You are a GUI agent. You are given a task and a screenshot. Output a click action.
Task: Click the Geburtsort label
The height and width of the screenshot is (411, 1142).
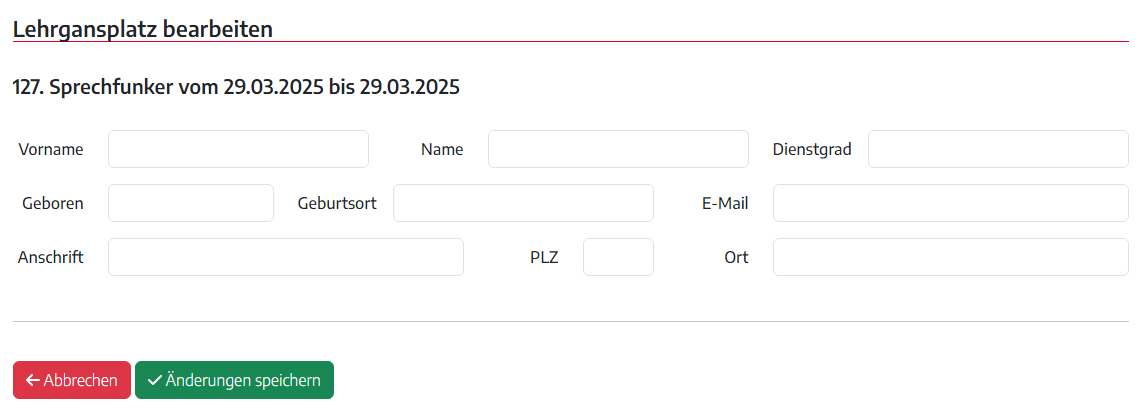[337, 203]
